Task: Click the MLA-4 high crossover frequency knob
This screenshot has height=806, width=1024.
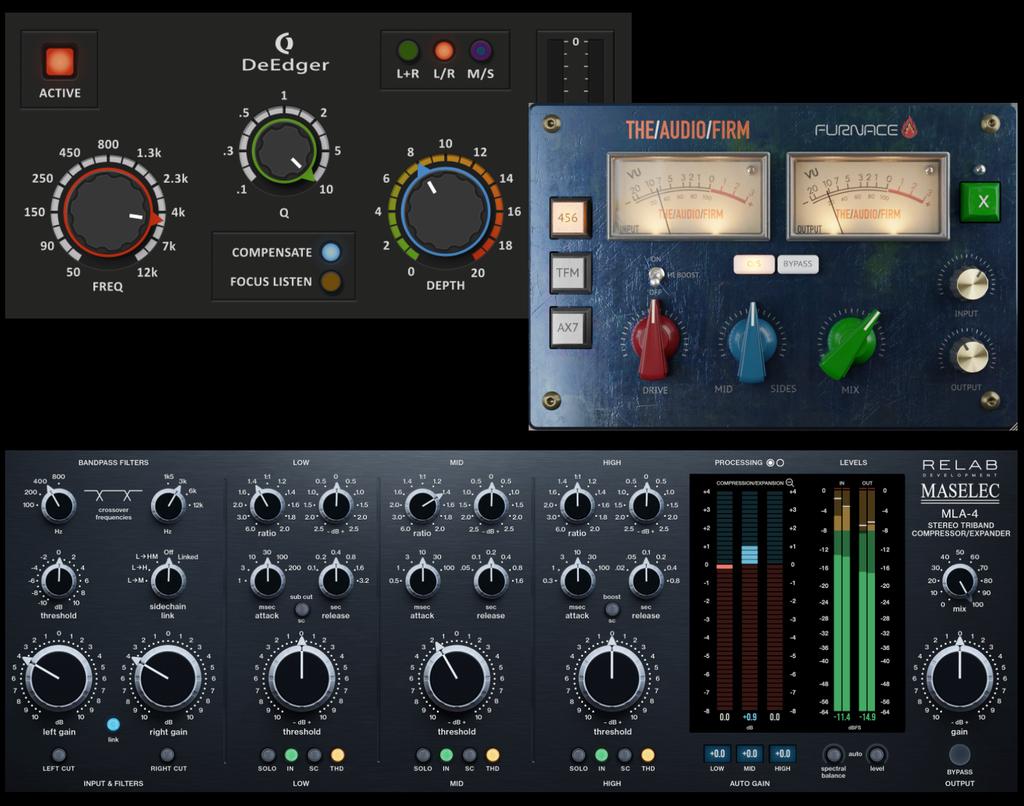Action: coord(168,505)
